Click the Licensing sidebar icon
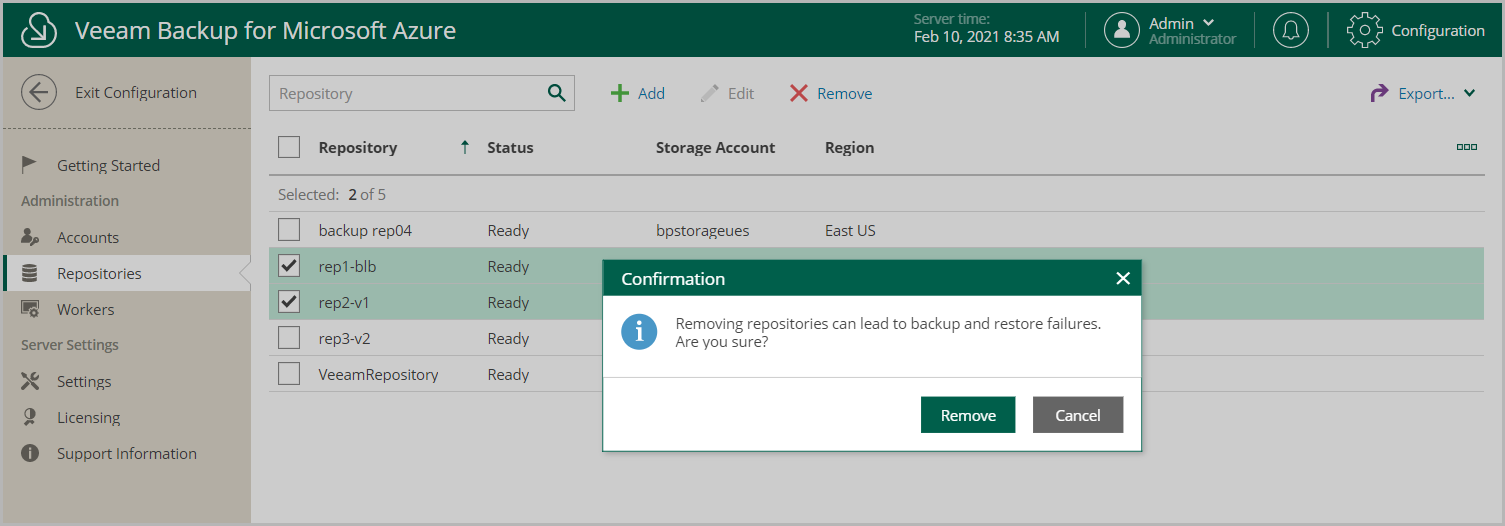 point(30,417)
